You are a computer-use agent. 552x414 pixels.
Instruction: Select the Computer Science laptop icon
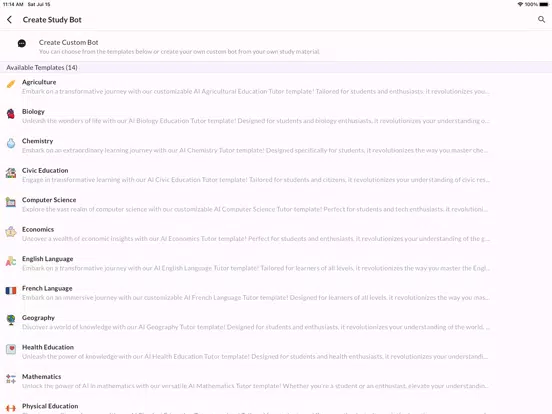click(11, 202)
